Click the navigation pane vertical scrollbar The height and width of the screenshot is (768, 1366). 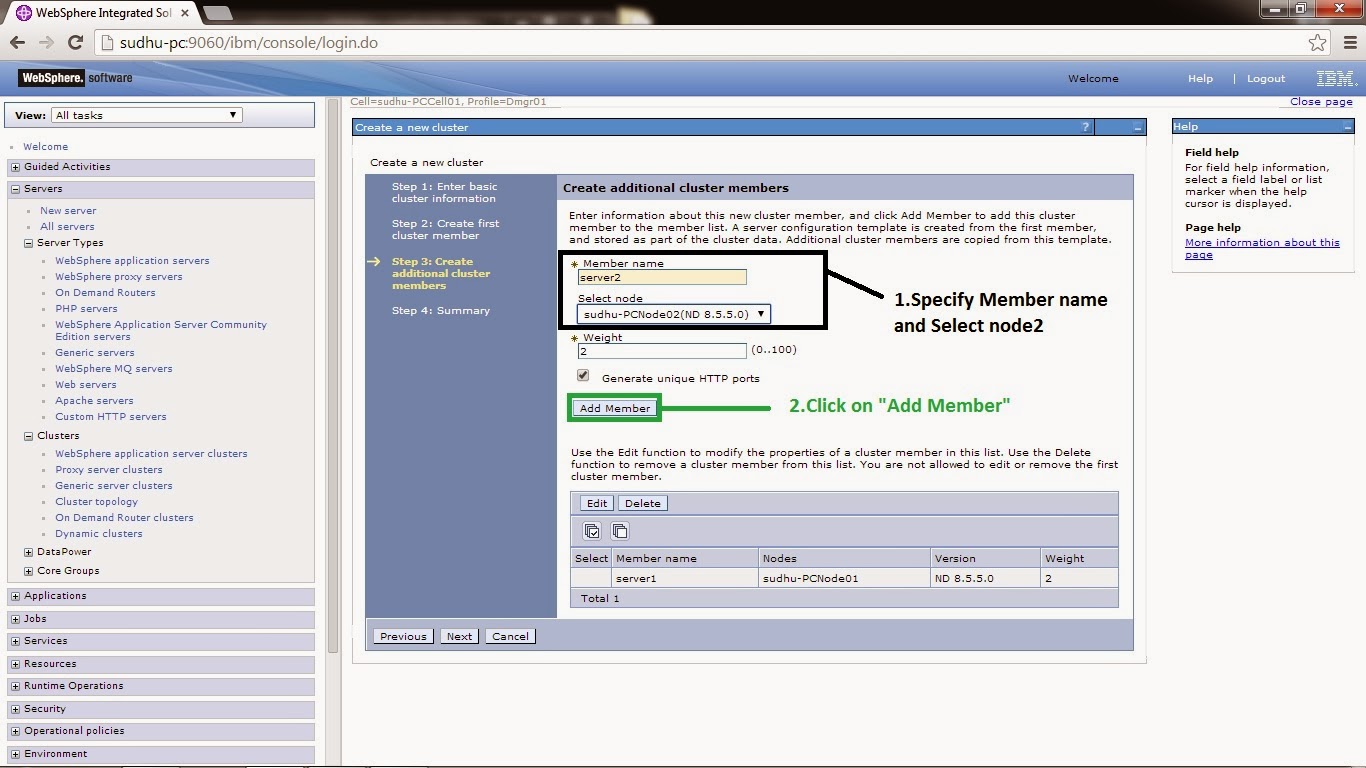click(x=333, y=376)
